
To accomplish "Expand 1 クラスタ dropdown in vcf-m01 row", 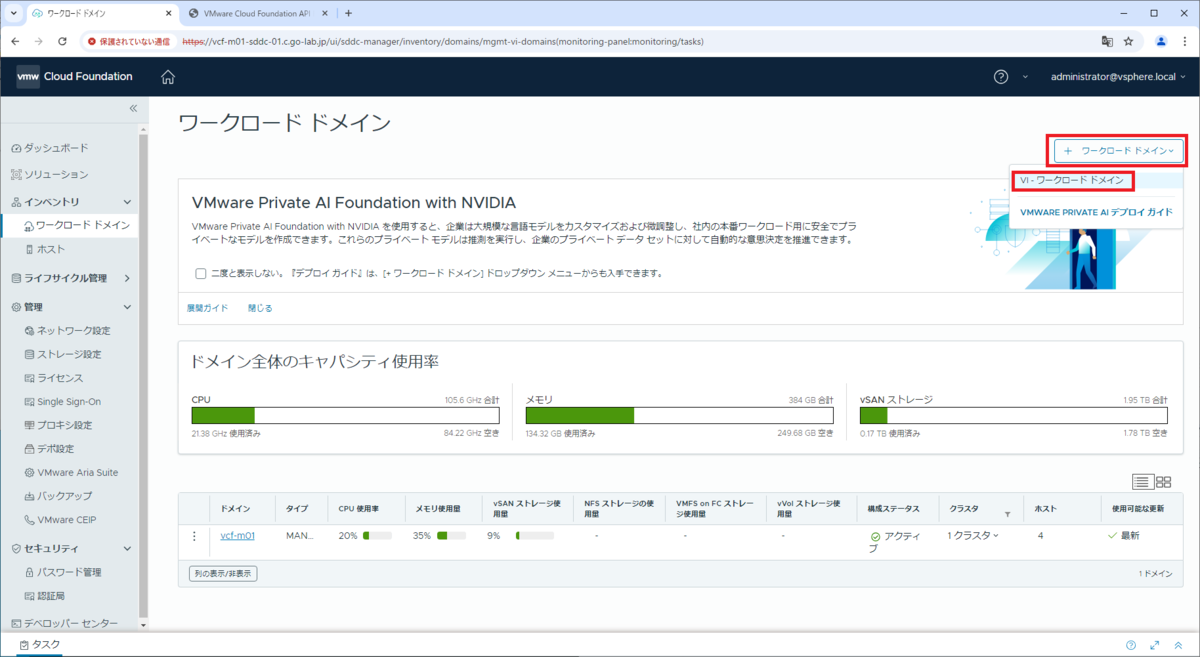I will pyautogui.click(x=973, y=536).
